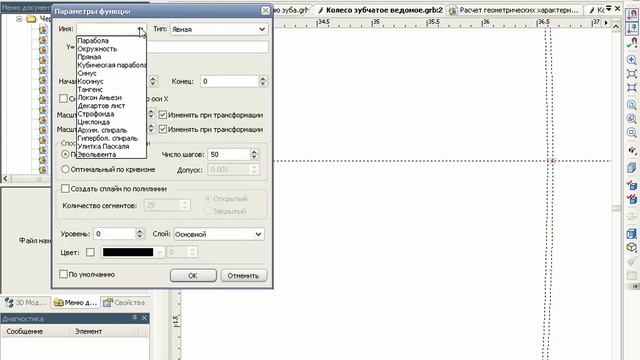The image size is (640, 360).
Task: Toggle the checkbox next to Цвет
Action: (90, 252)
